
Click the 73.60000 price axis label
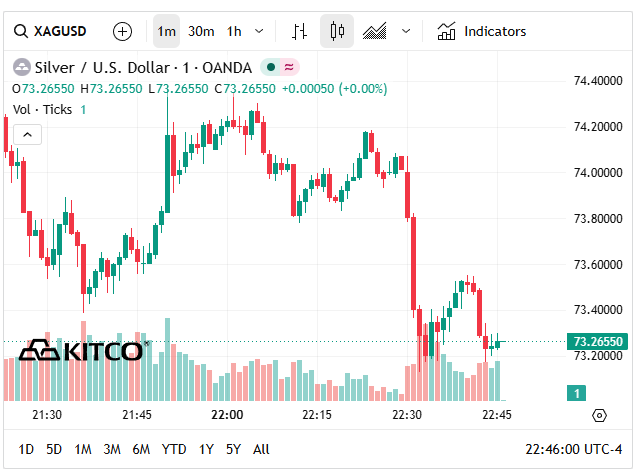(598, 265)
